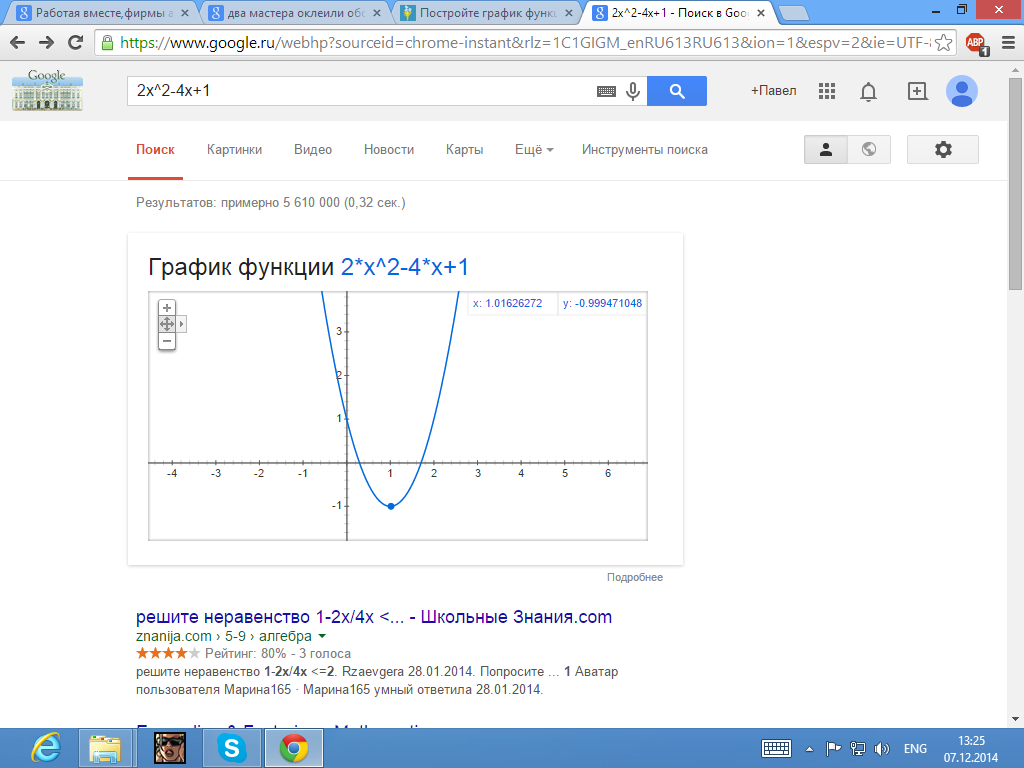Open the search settings gear
This screenshot has width=1024, height=768.
(x=942, y=149)
